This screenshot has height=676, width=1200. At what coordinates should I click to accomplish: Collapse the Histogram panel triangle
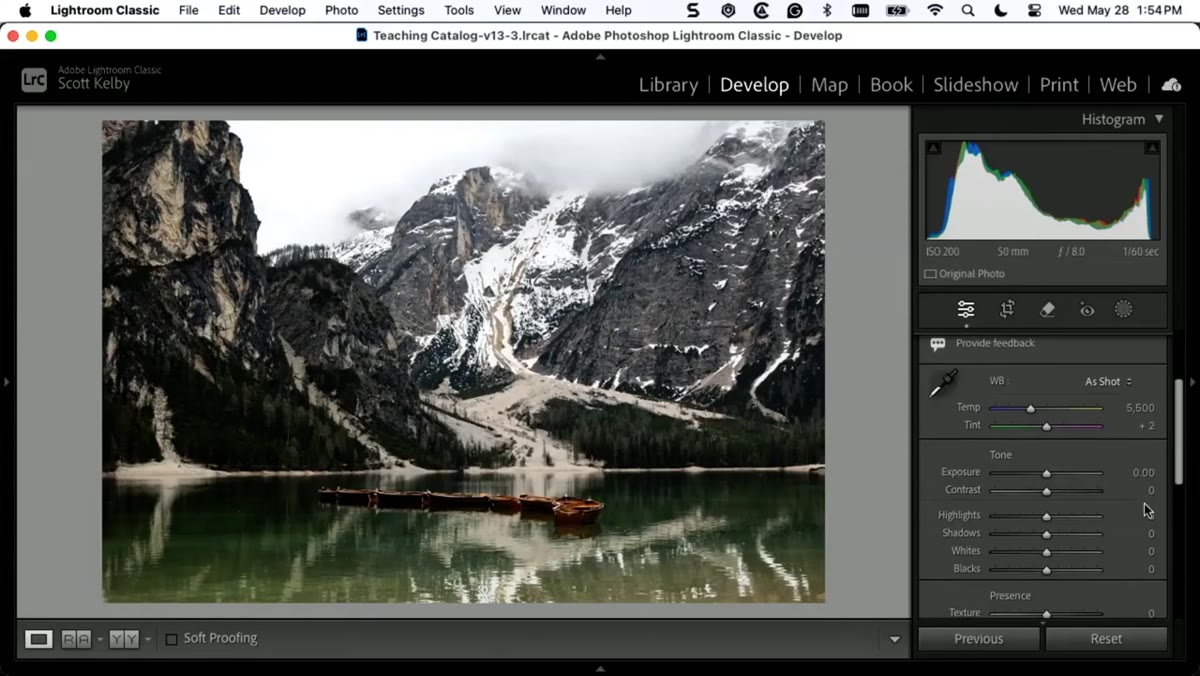click(1159, 119)
